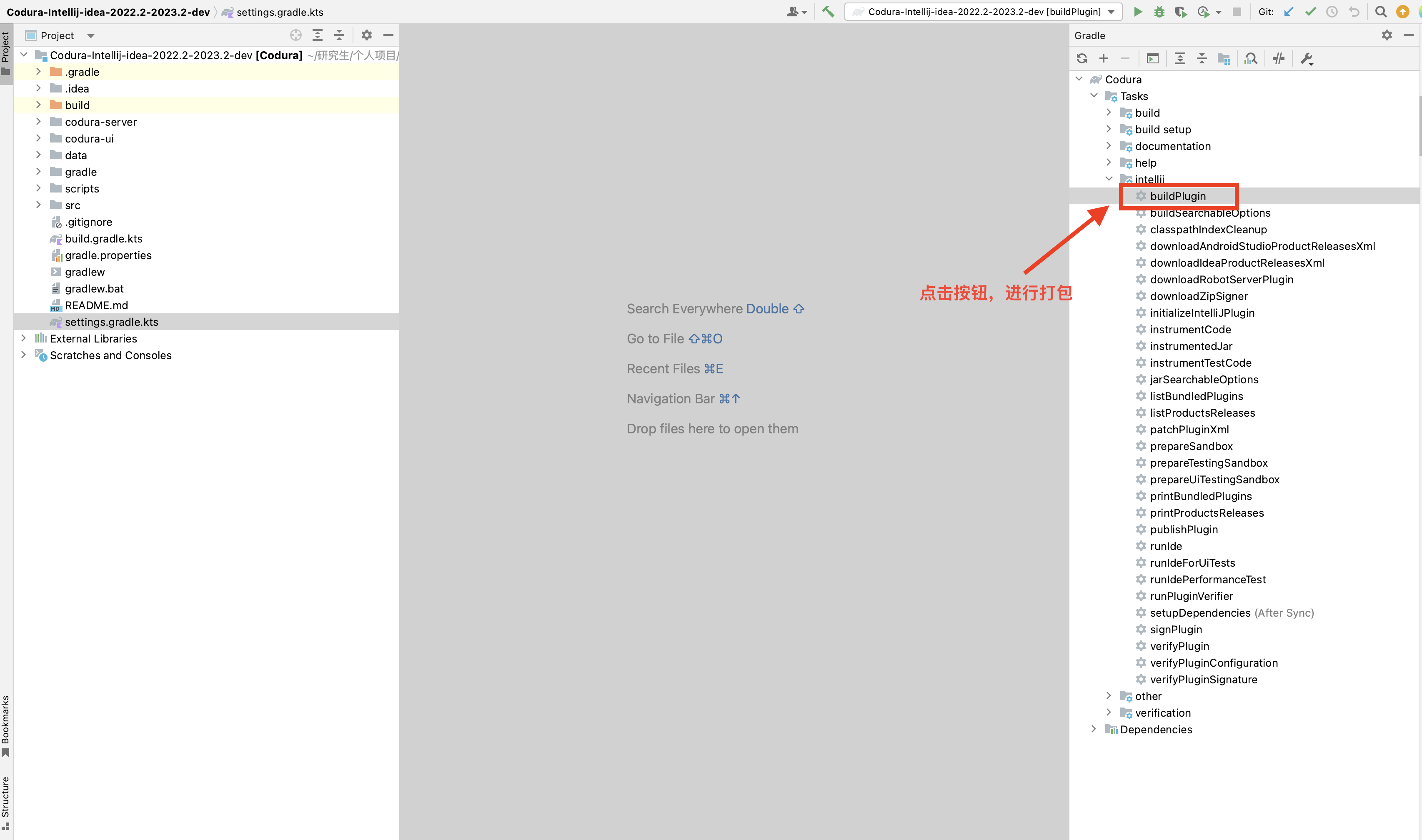Toggle Gradle offline mode icon
The image size is (1422, 840).
point(1279,58)
